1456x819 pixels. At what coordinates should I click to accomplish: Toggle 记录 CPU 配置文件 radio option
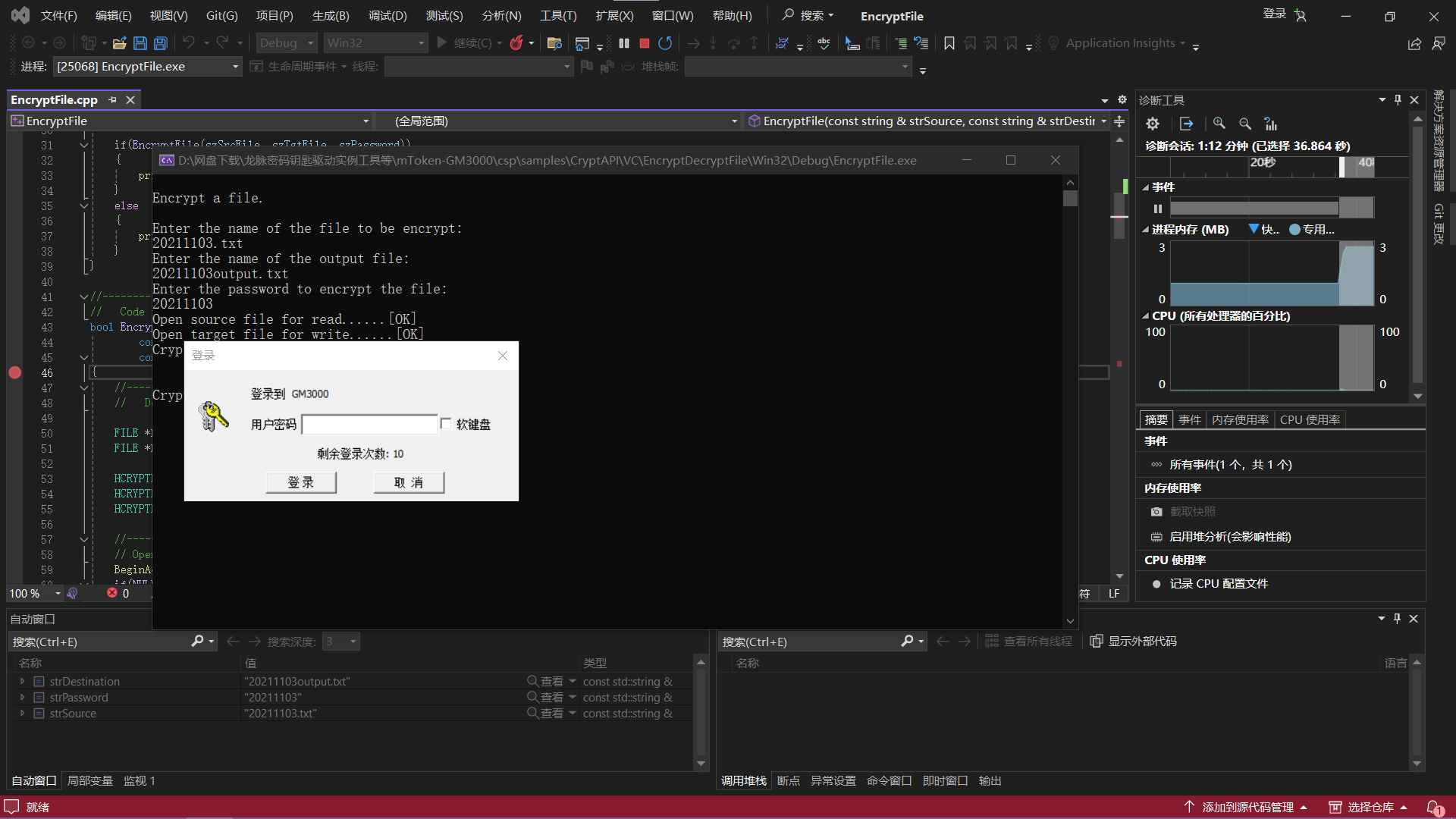click(x=1156, y=584)
